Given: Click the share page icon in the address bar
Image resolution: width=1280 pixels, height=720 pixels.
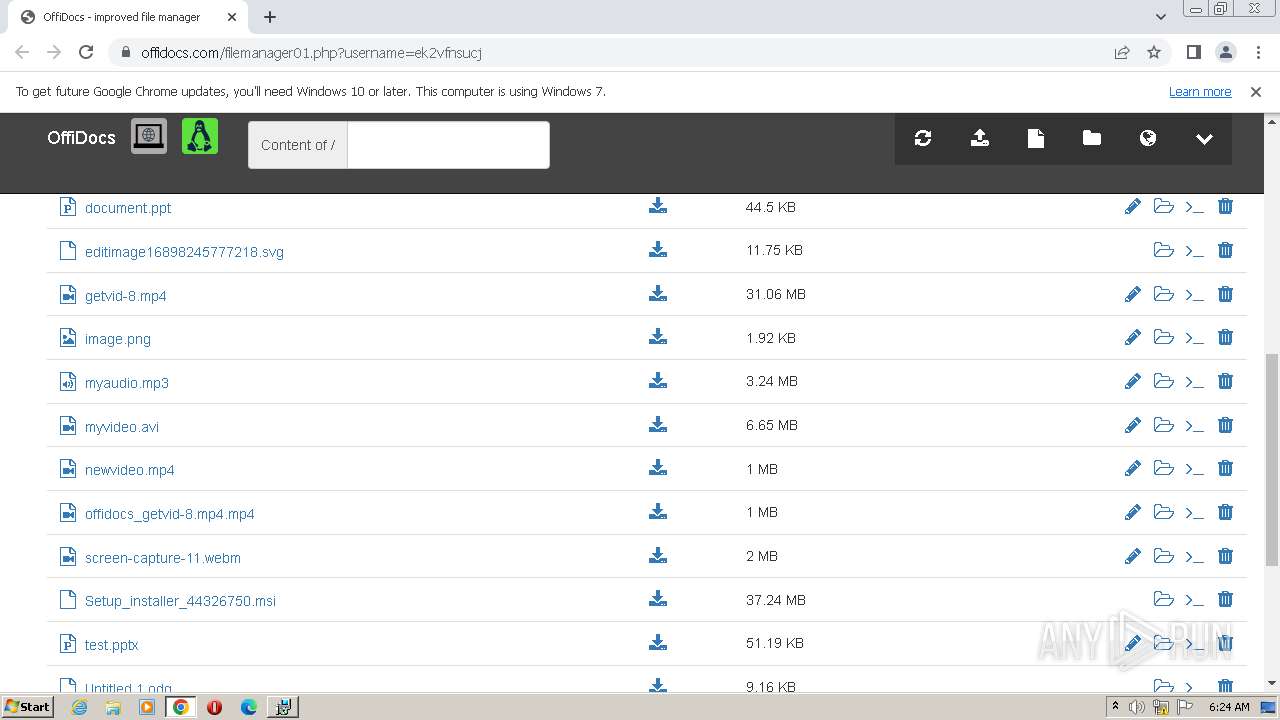Looking at the screenshot, I should pyautogui.click(x=1122, y=53).
